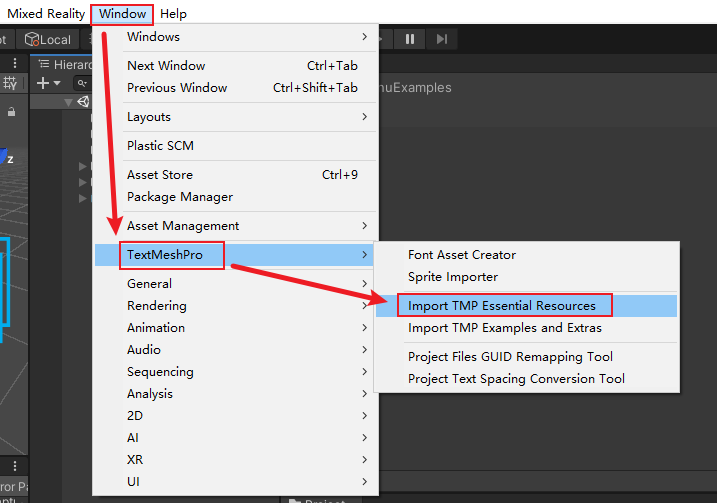The height and width of the screenshot is (503, 717).
Task: Open Sprite Importer
Action: click(x=526, y=277)
